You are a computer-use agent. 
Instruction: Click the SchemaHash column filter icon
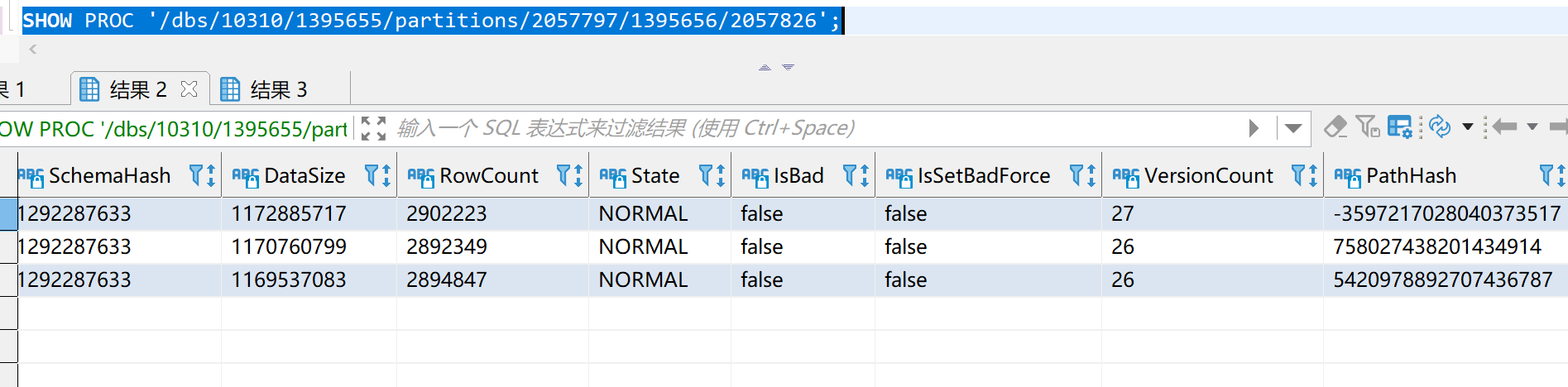(196, 175)
